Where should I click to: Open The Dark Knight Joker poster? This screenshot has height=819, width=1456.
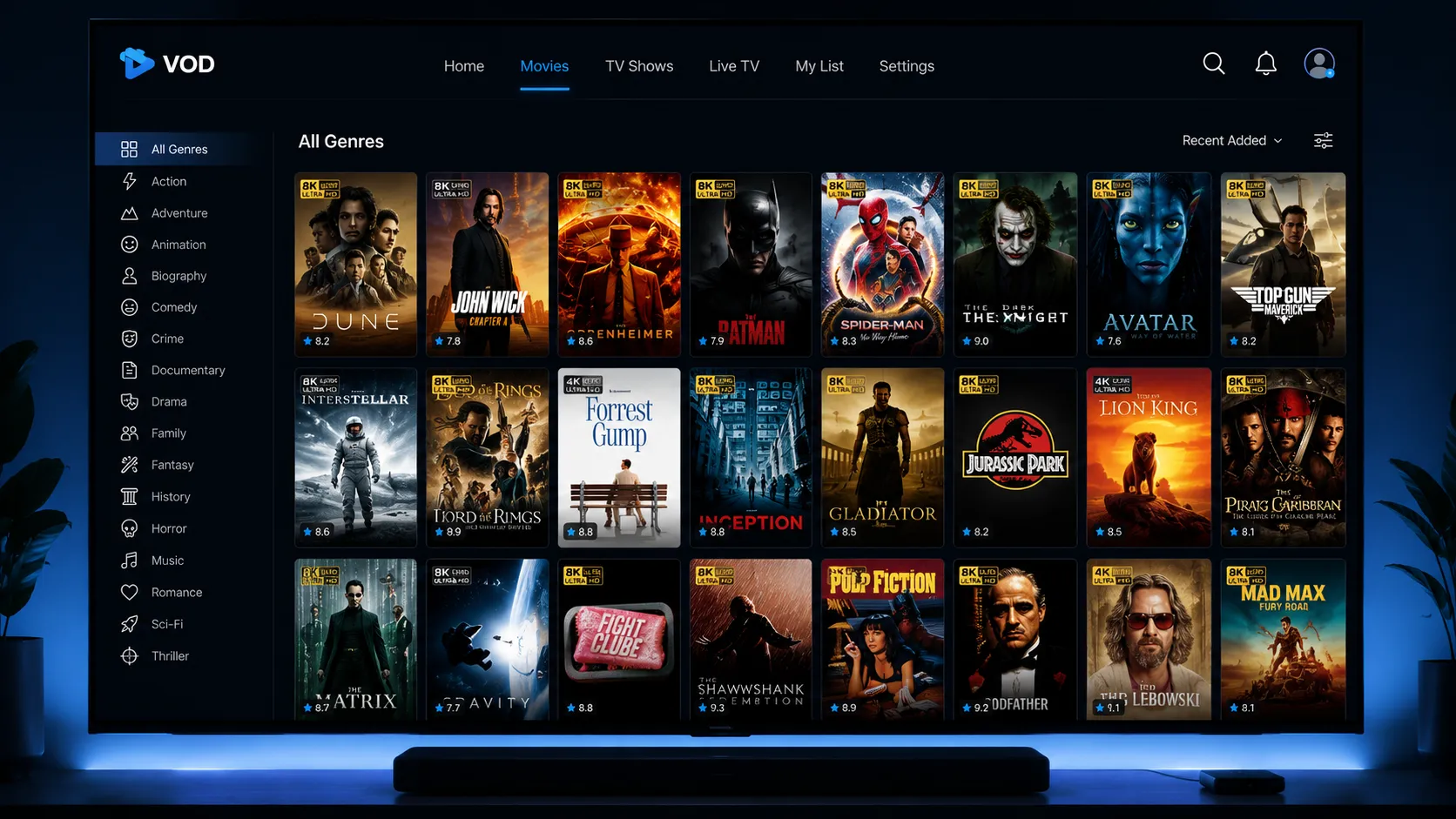click(x=1015, y=265)
